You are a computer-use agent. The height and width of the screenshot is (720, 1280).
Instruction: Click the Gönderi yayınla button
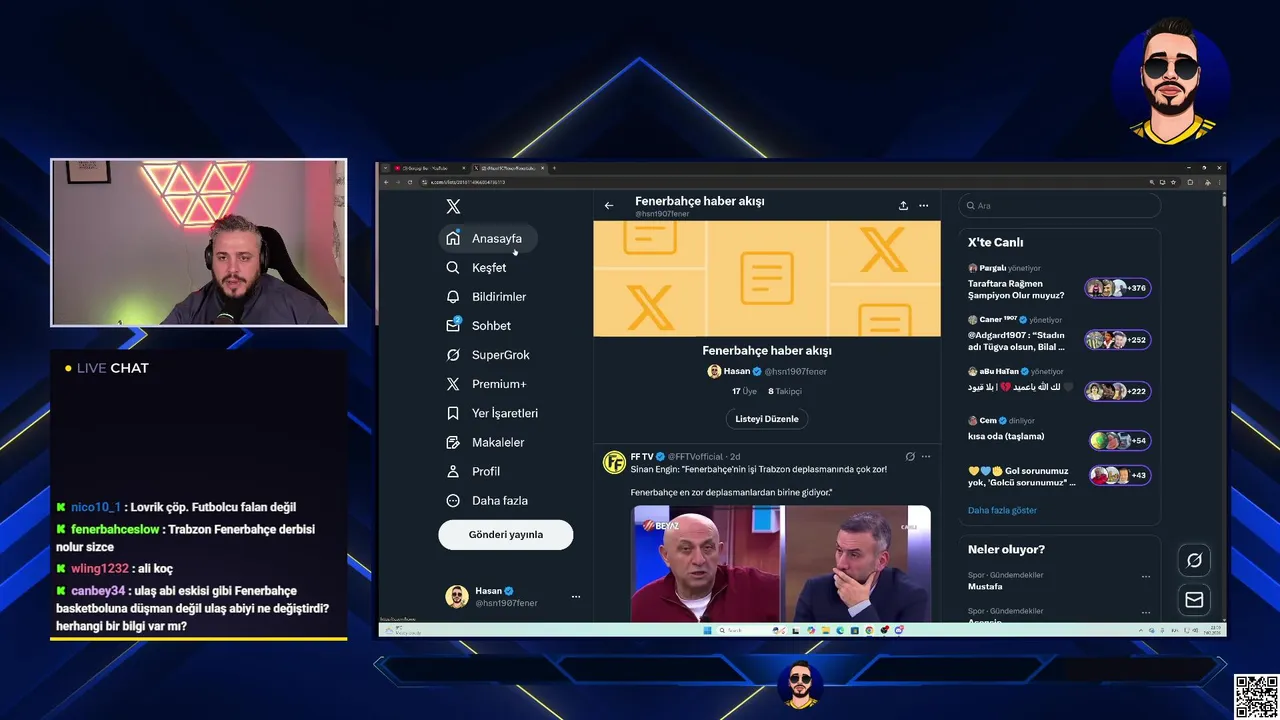[x=506, y=534]
